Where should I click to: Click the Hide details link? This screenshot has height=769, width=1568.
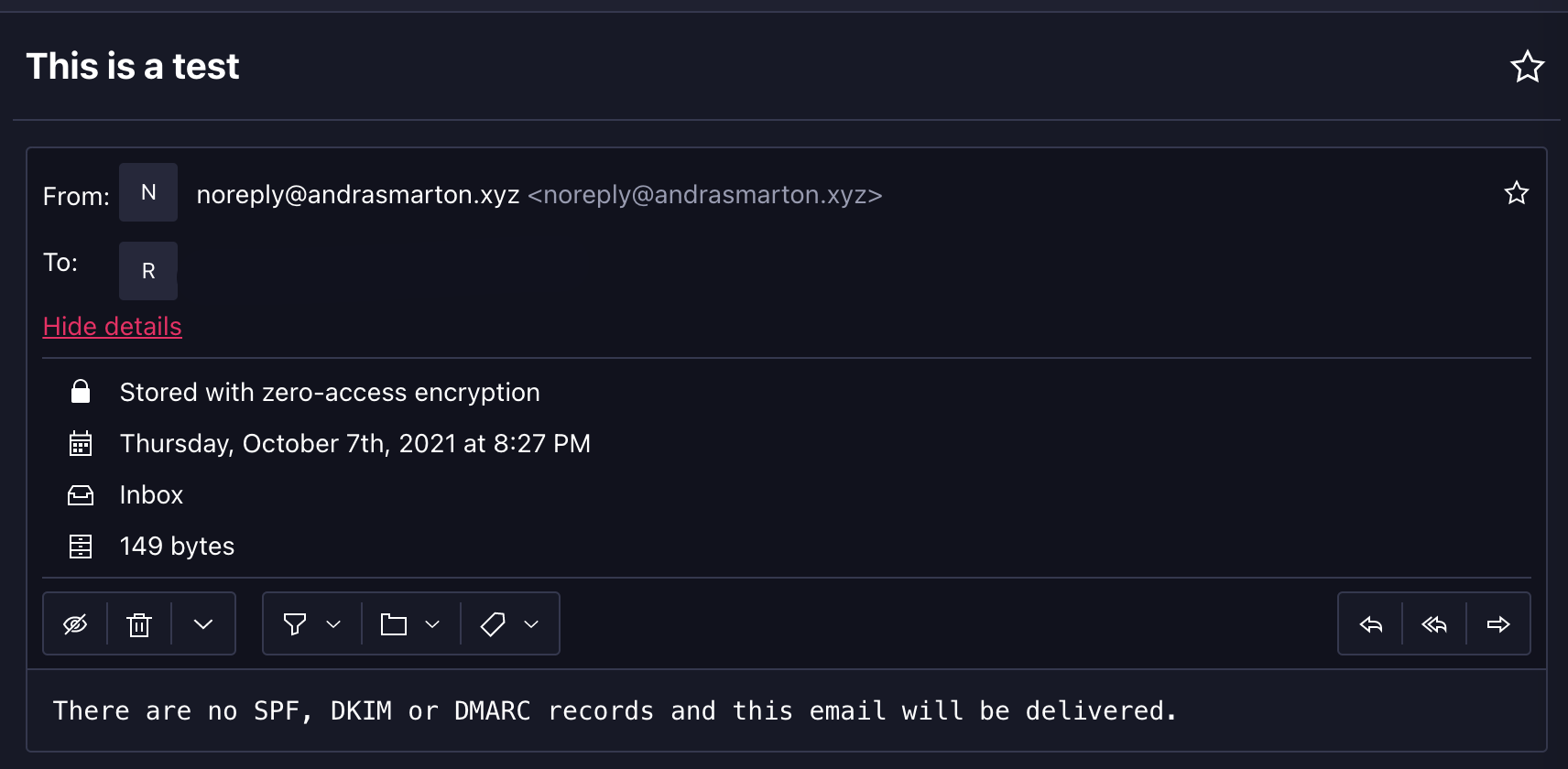113,327
